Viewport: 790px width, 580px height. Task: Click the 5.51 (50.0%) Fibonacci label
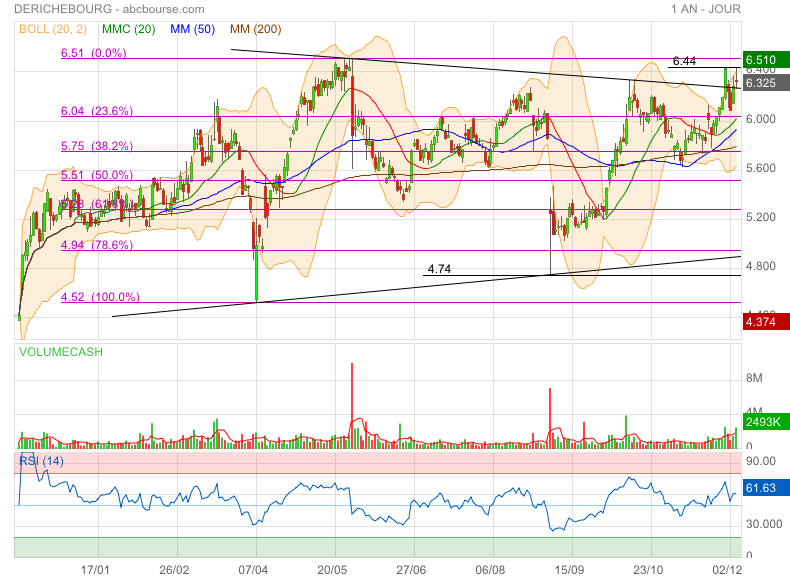pos(97,175)
